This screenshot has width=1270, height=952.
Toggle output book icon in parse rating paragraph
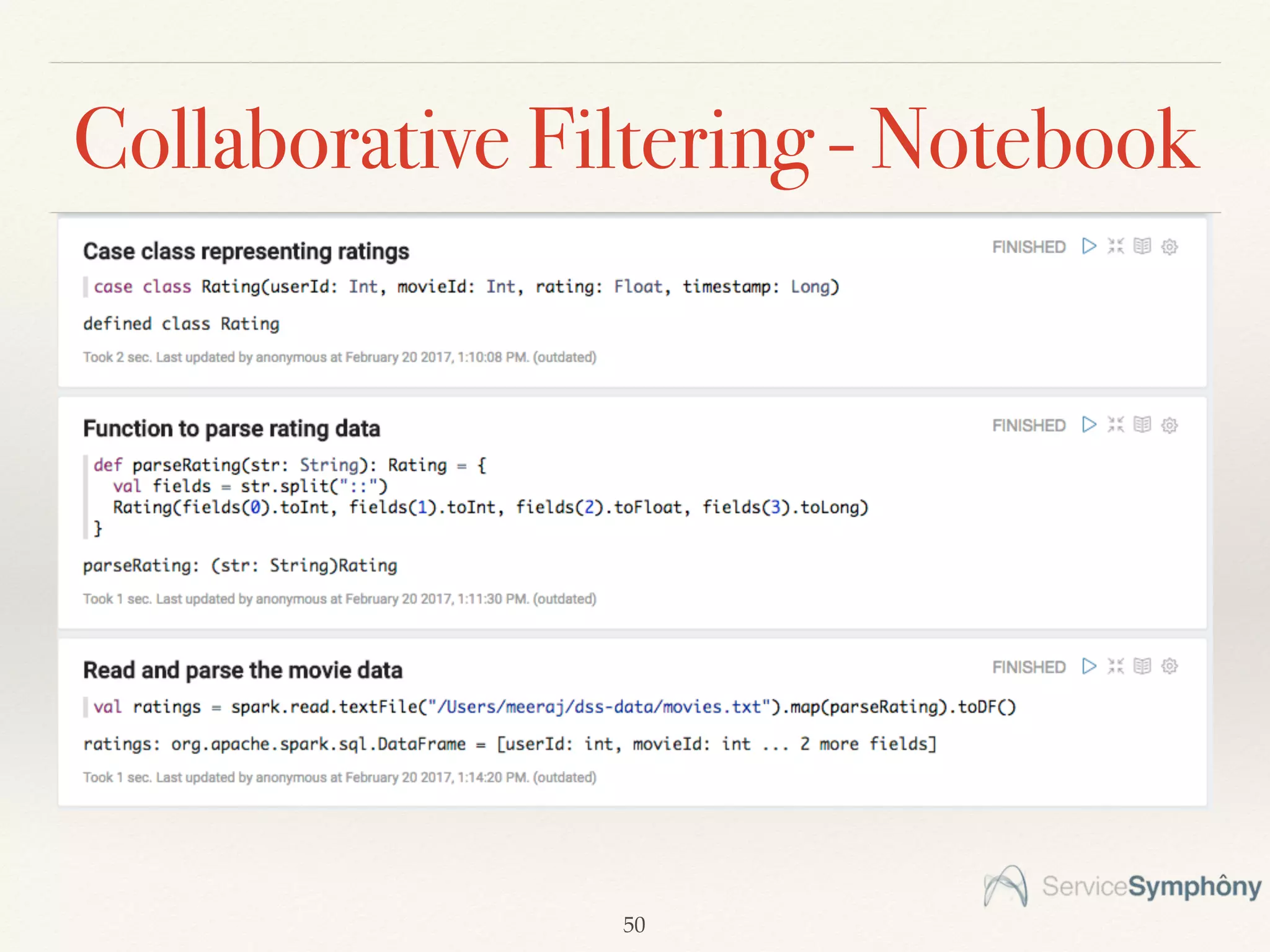(1142, 425)
